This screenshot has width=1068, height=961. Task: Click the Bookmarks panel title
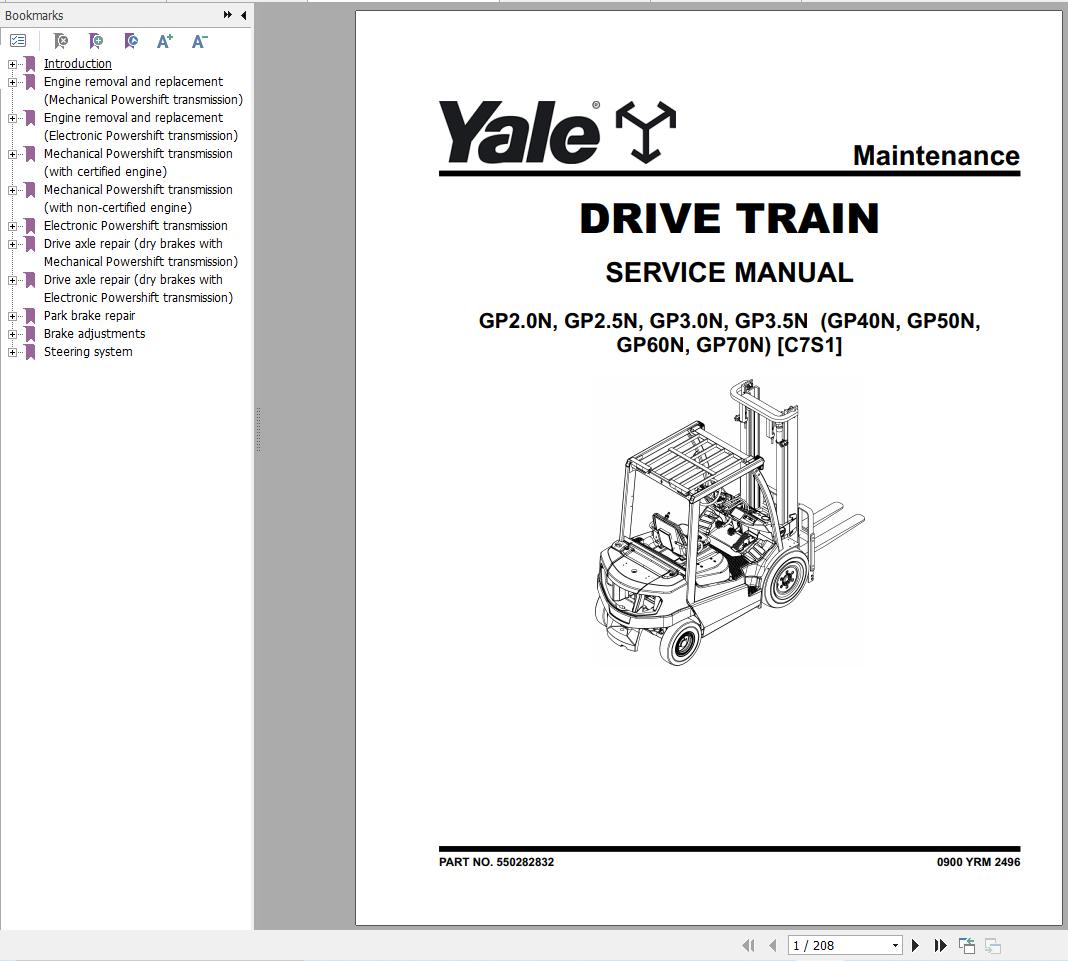pos(34,15)
